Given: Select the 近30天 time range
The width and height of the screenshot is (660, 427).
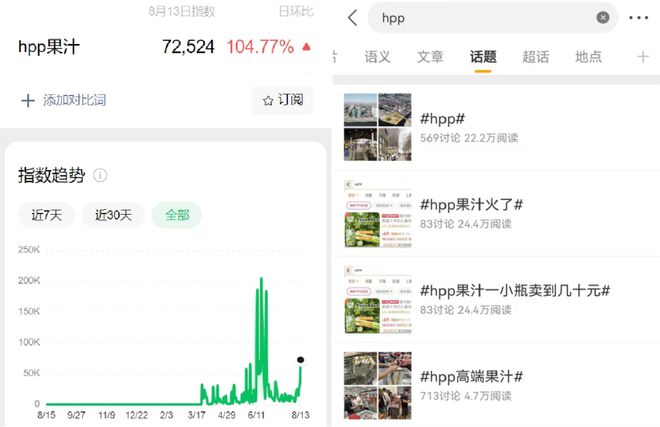Looking at the screenshot, I should point(113,215).
